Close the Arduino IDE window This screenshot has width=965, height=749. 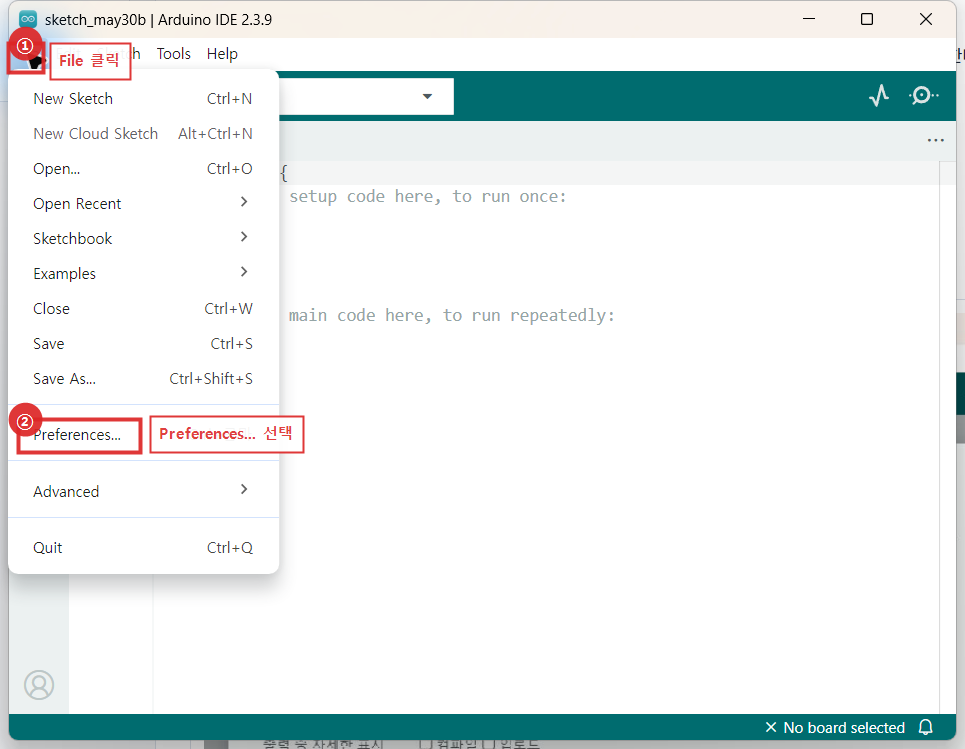tap(926, 19)
